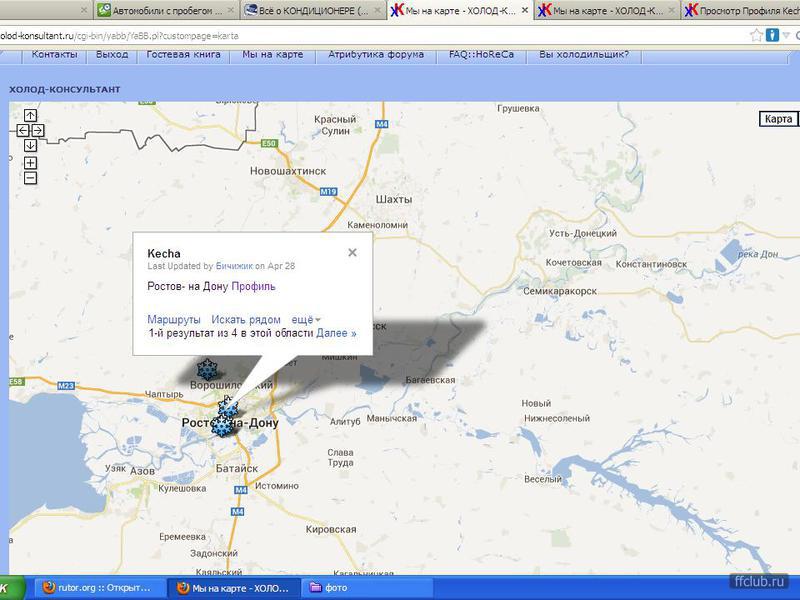800x600 pixels.
Task: Switch to Просмотр Профиля tab
Action: (x=741, y=10)
